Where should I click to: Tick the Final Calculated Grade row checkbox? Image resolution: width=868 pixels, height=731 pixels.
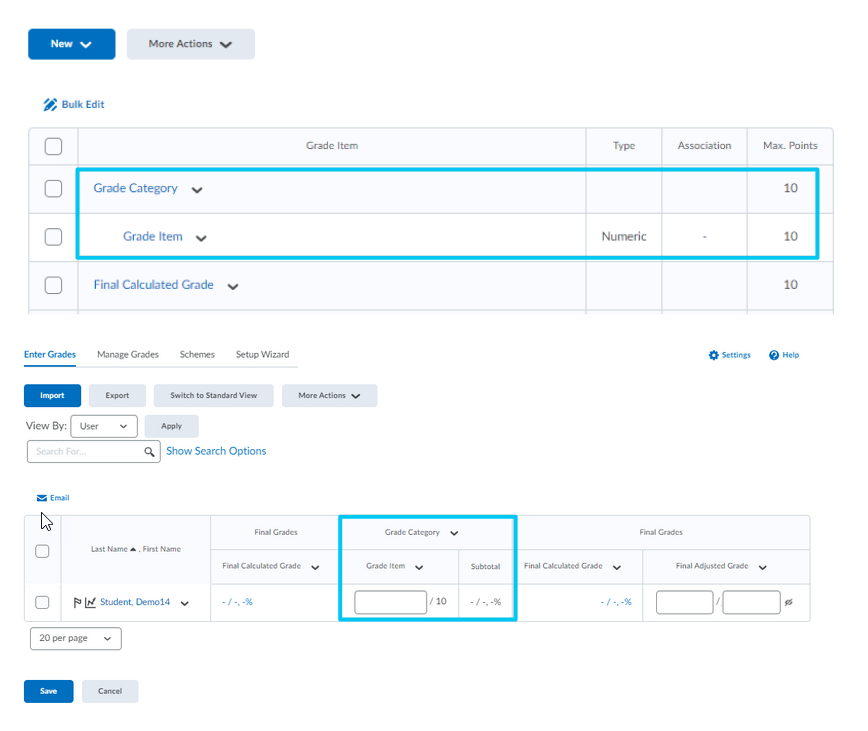[54, 285]
